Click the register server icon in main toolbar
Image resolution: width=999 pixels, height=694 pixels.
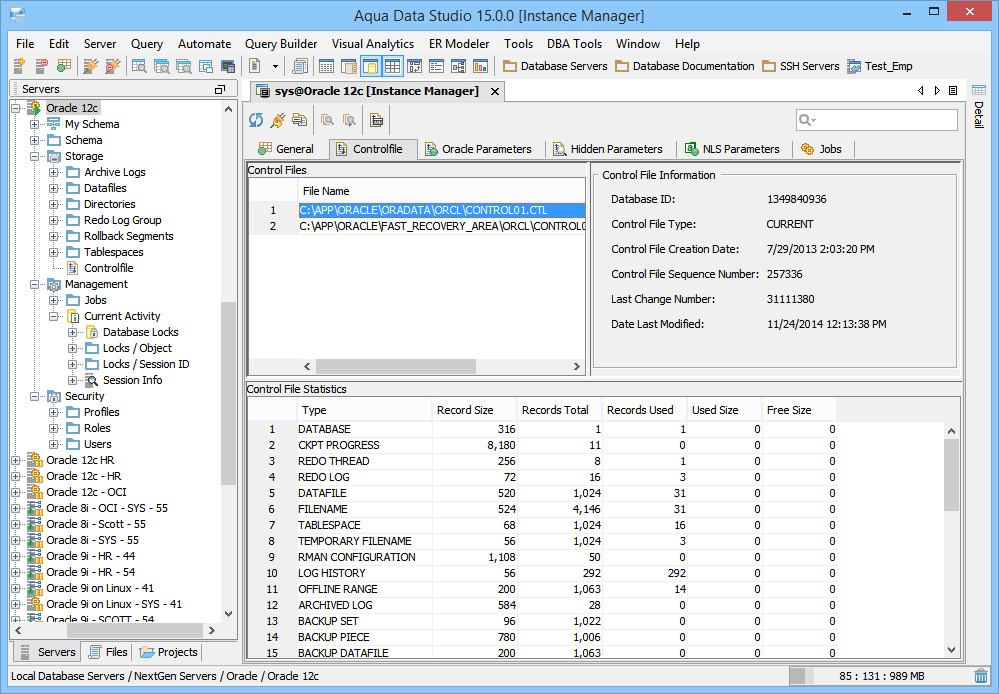pyautogui.click(x=19, y=66)
